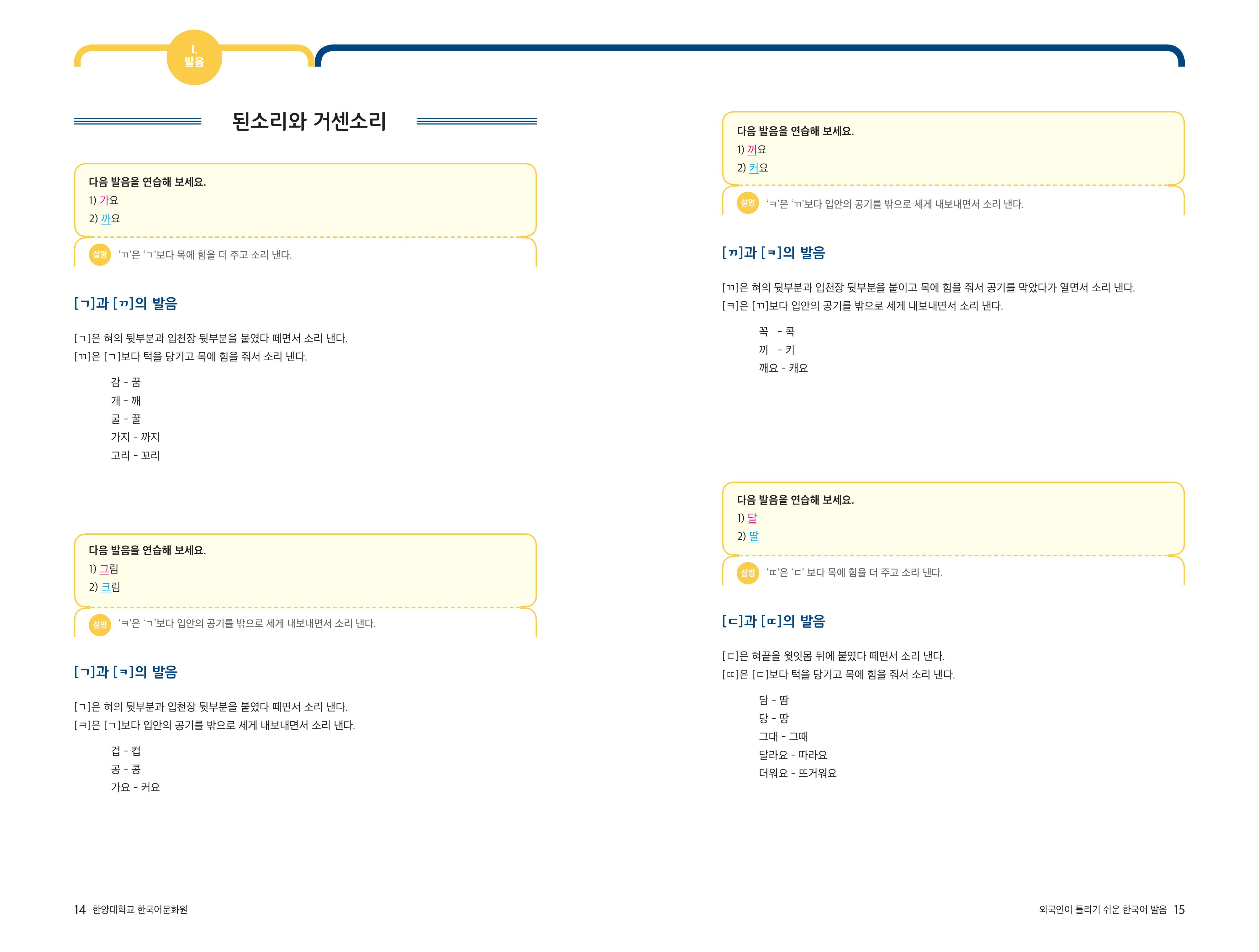The width and height of the screenshot is (1259, 952).
Task: Click the heading [ㄲ]과 [ㅋ]의 발음
Action: (773, 253)
